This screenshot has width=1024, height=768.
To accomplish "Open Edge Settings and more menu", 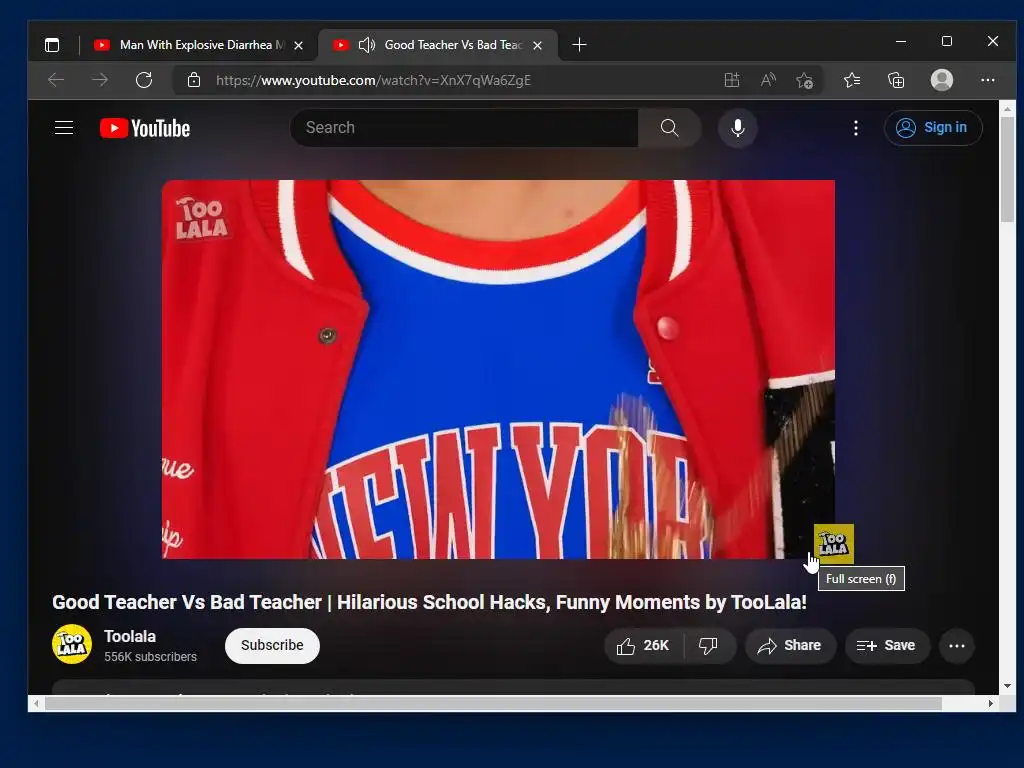I will point(987,80).
